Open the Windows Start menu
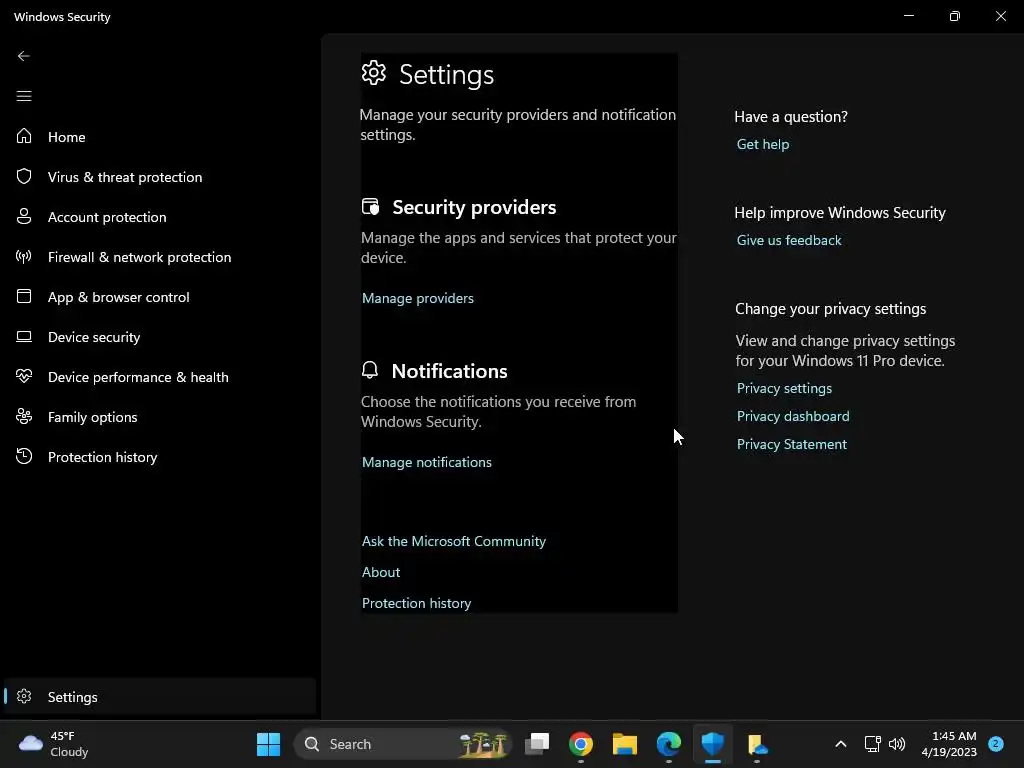The width and height of the screenshot is (1024, 768). [x=268, y=744]
